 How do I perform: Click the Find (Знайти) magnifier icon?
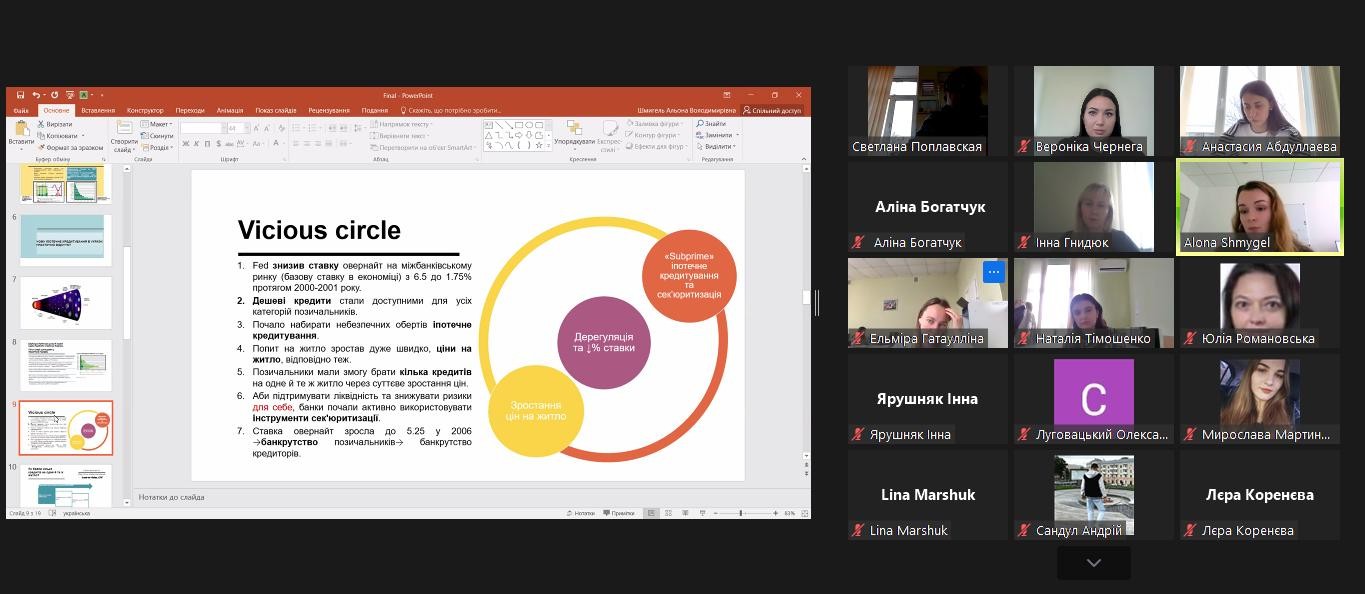click(700, 124)
